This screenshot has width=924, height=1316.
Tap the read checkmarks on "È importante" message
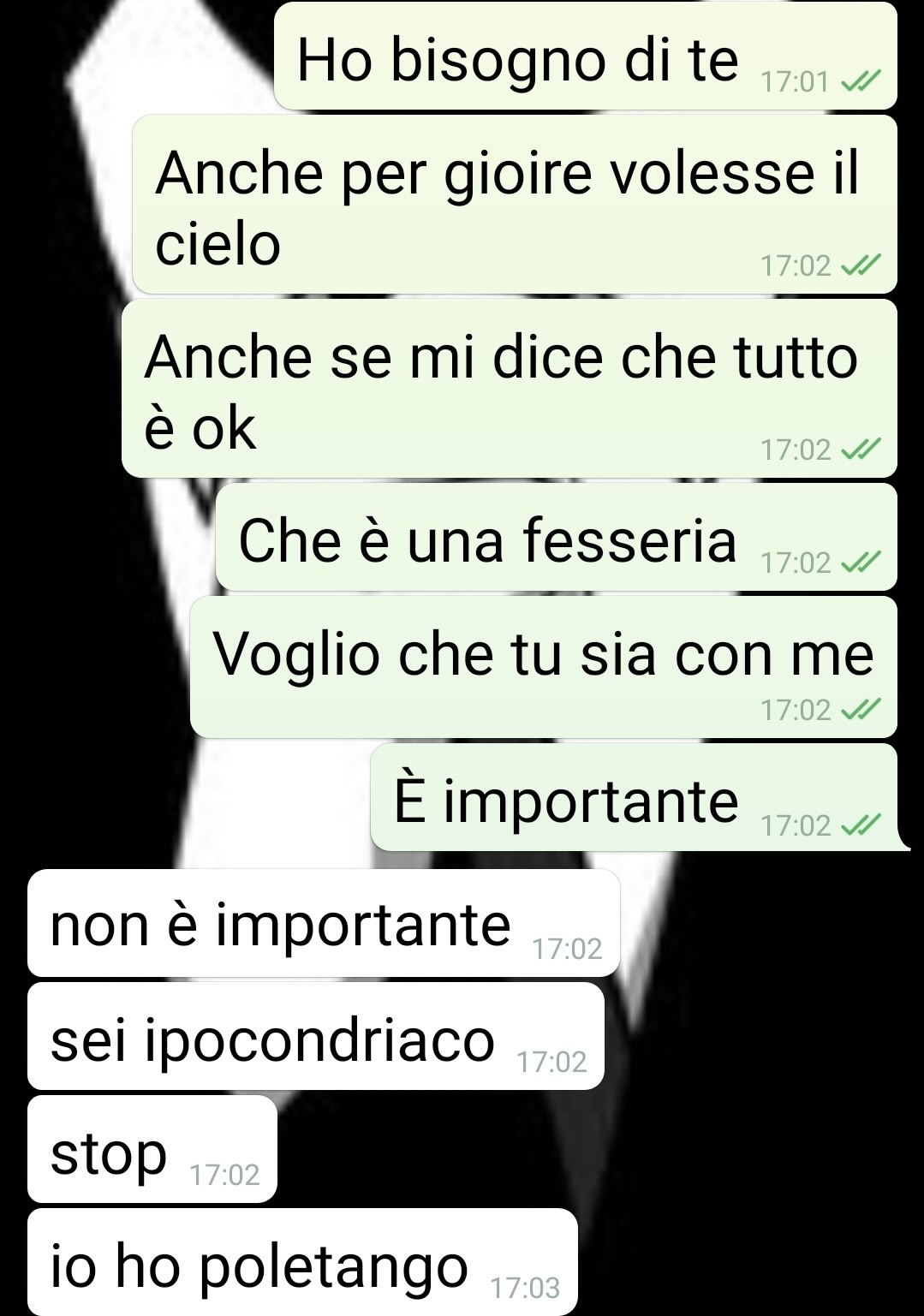click(x=860, y=825)
